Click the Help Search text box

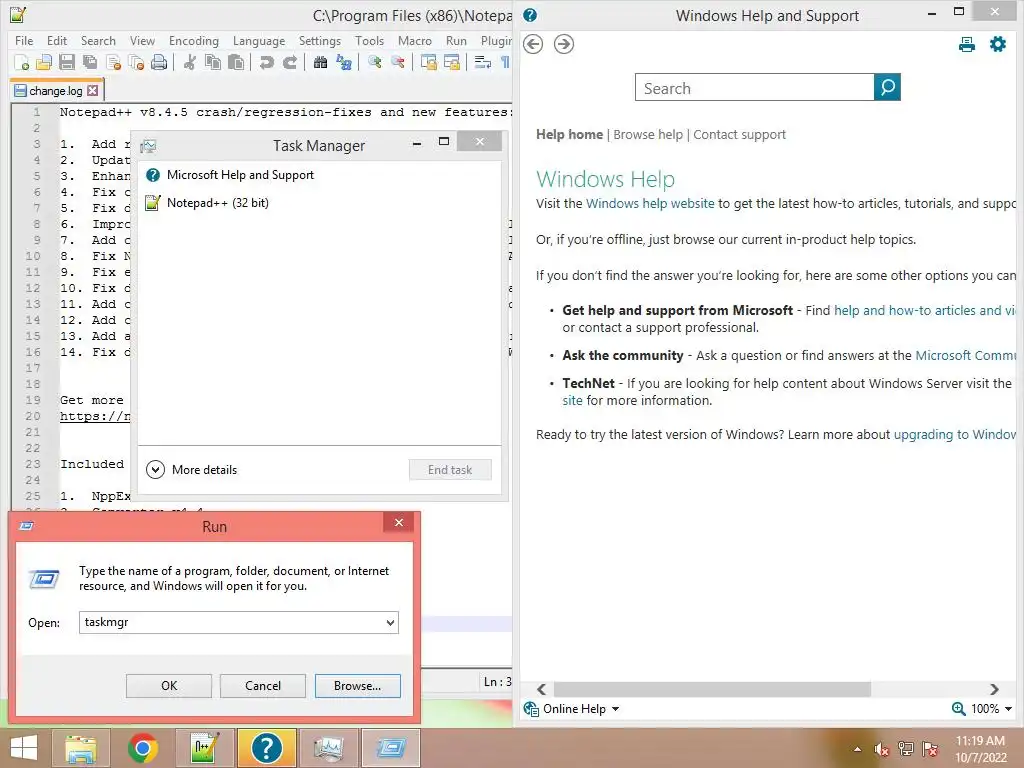coord(754,88)
